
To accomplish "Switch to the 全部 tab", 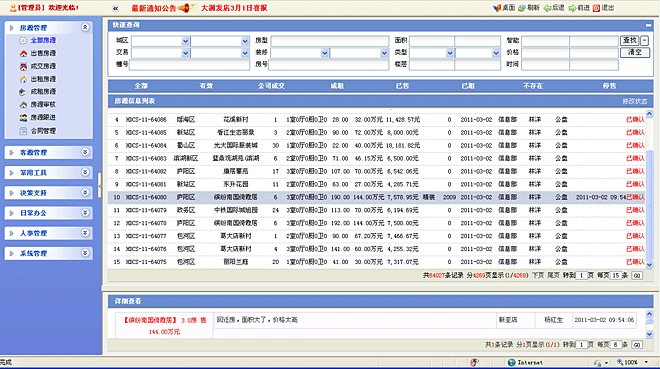I will tap(141, 86).
